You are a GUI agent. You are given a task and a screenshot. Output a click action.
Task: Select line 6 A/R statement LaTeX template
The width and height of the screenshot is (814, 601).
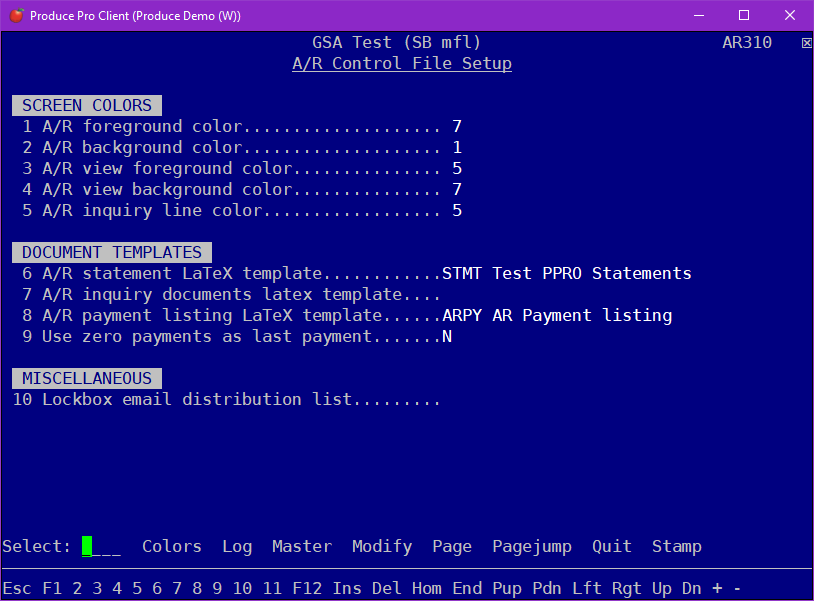click(357, 274)
